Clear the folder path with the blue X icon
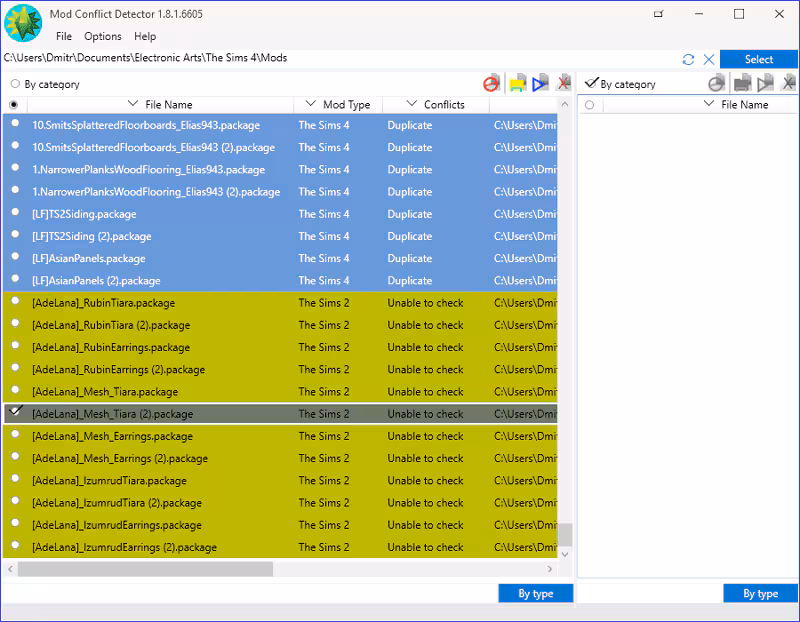This screenshot has width=800, height=622. pos(709,60)
